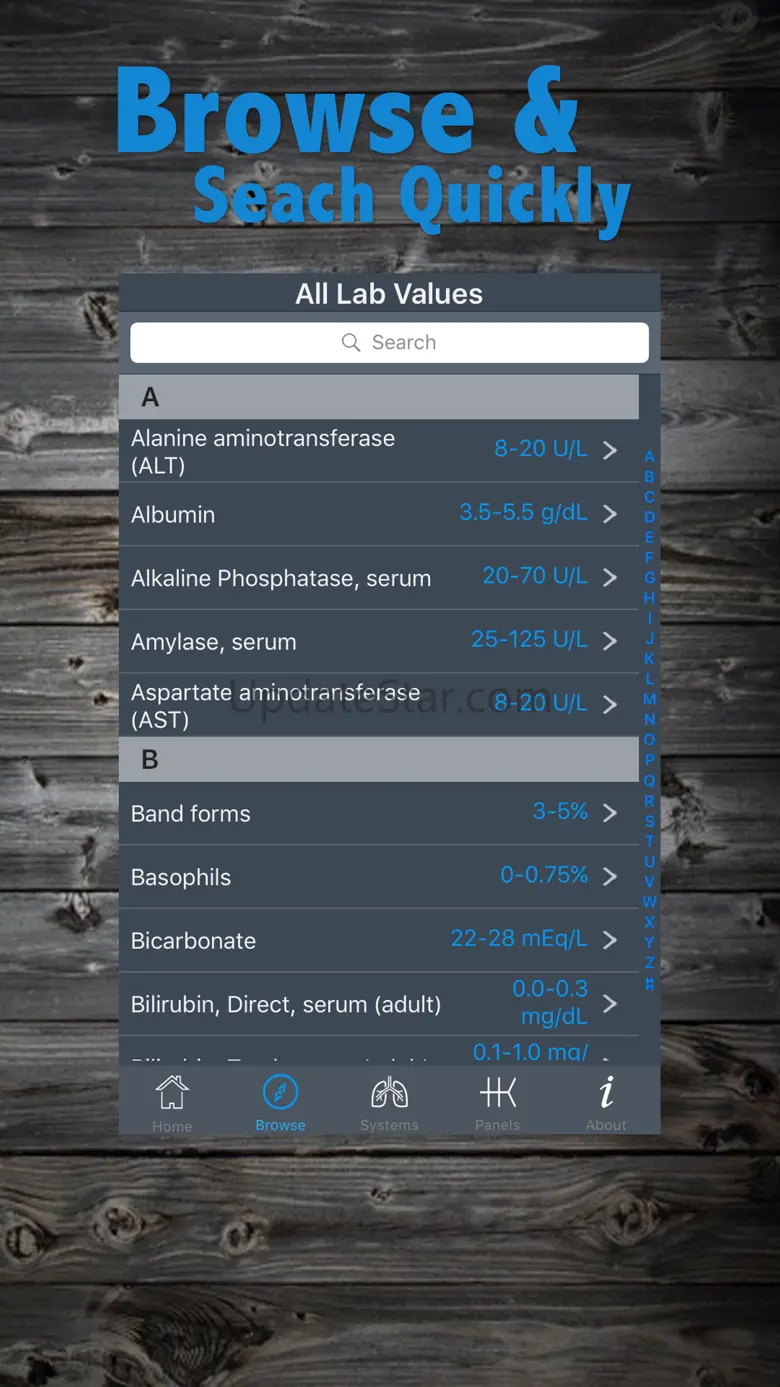This screenshot has width=780, height=1387.
Task: Jump to # in alphabet index
Action: pos(649,983)
